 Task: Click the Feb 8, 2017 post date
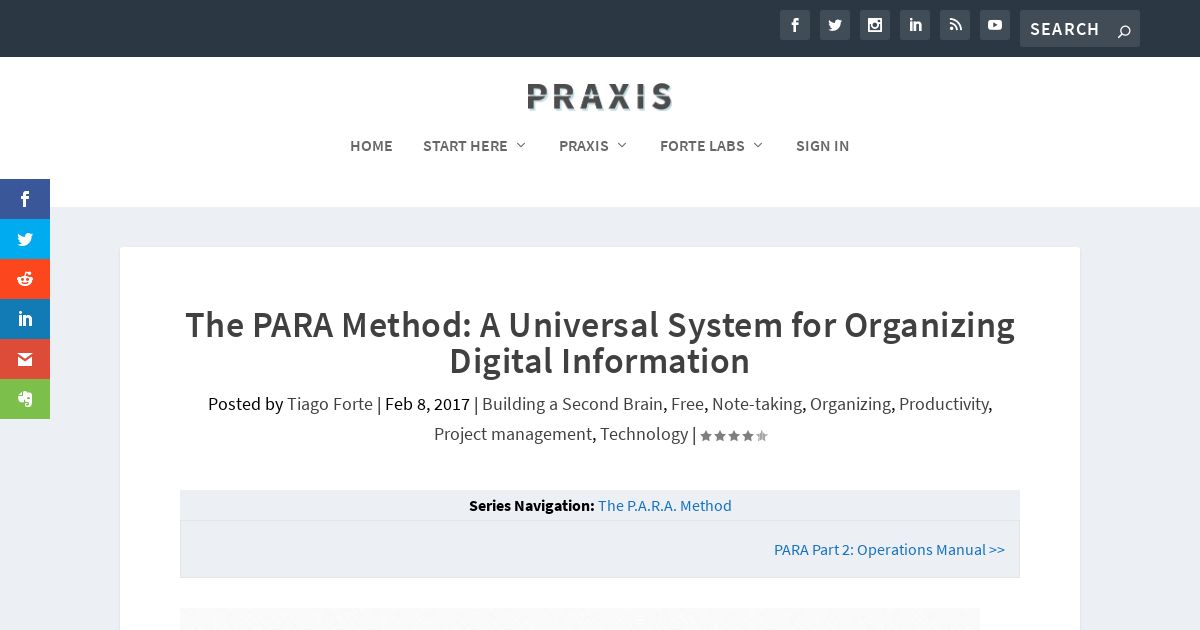[x=427, y=404]
